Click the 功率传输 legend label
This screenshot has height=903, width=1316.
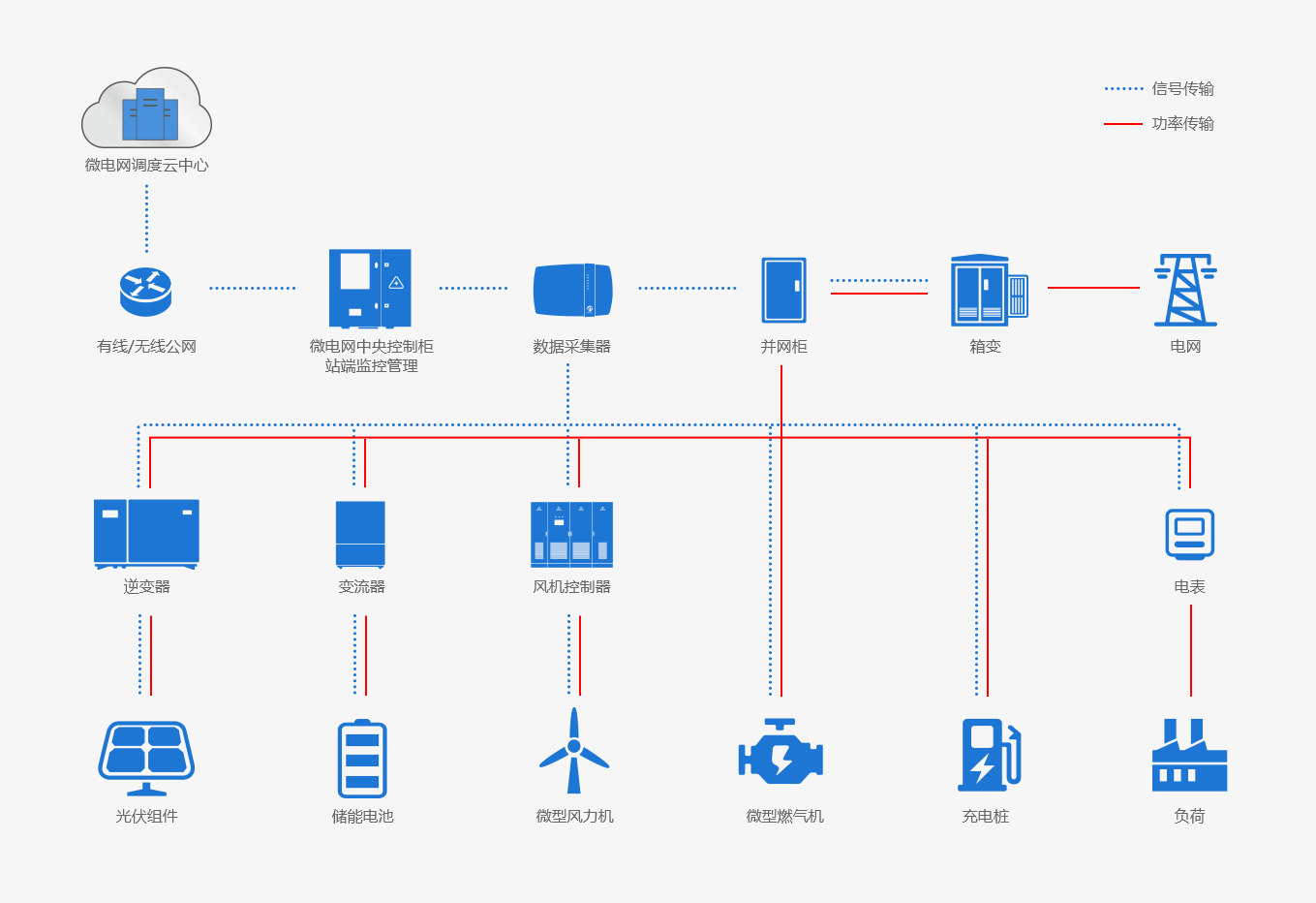tap(1182, 124)
